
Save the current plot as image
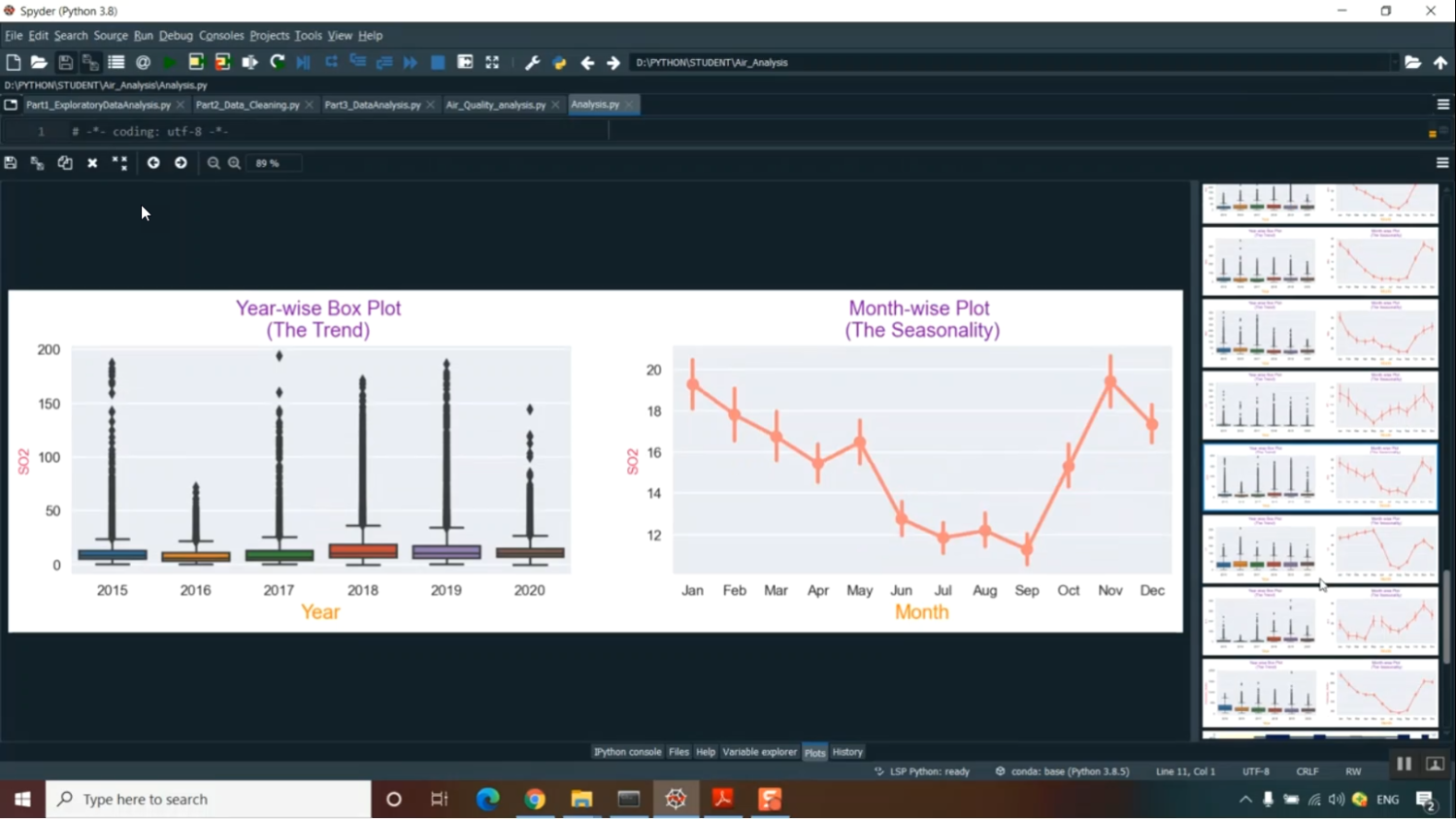[11, 163]
